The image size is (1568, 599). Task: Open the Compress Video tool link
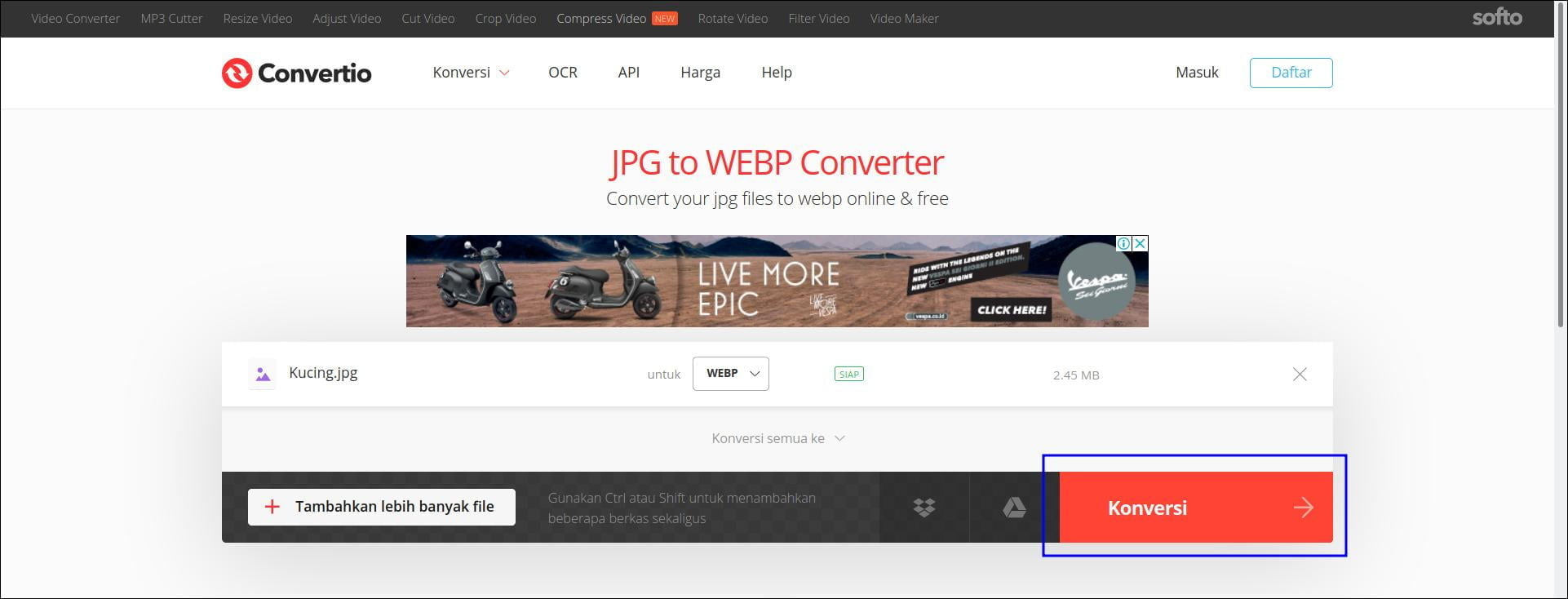pos(601,18)
